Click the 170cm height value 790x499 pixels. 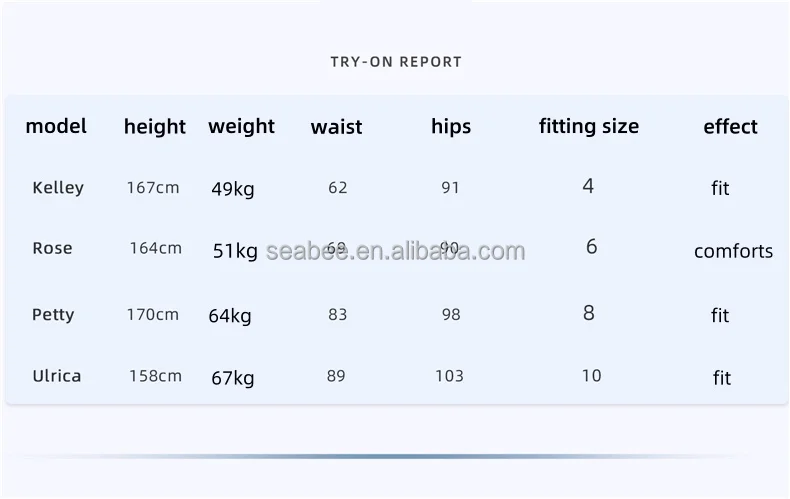point(153,315)
